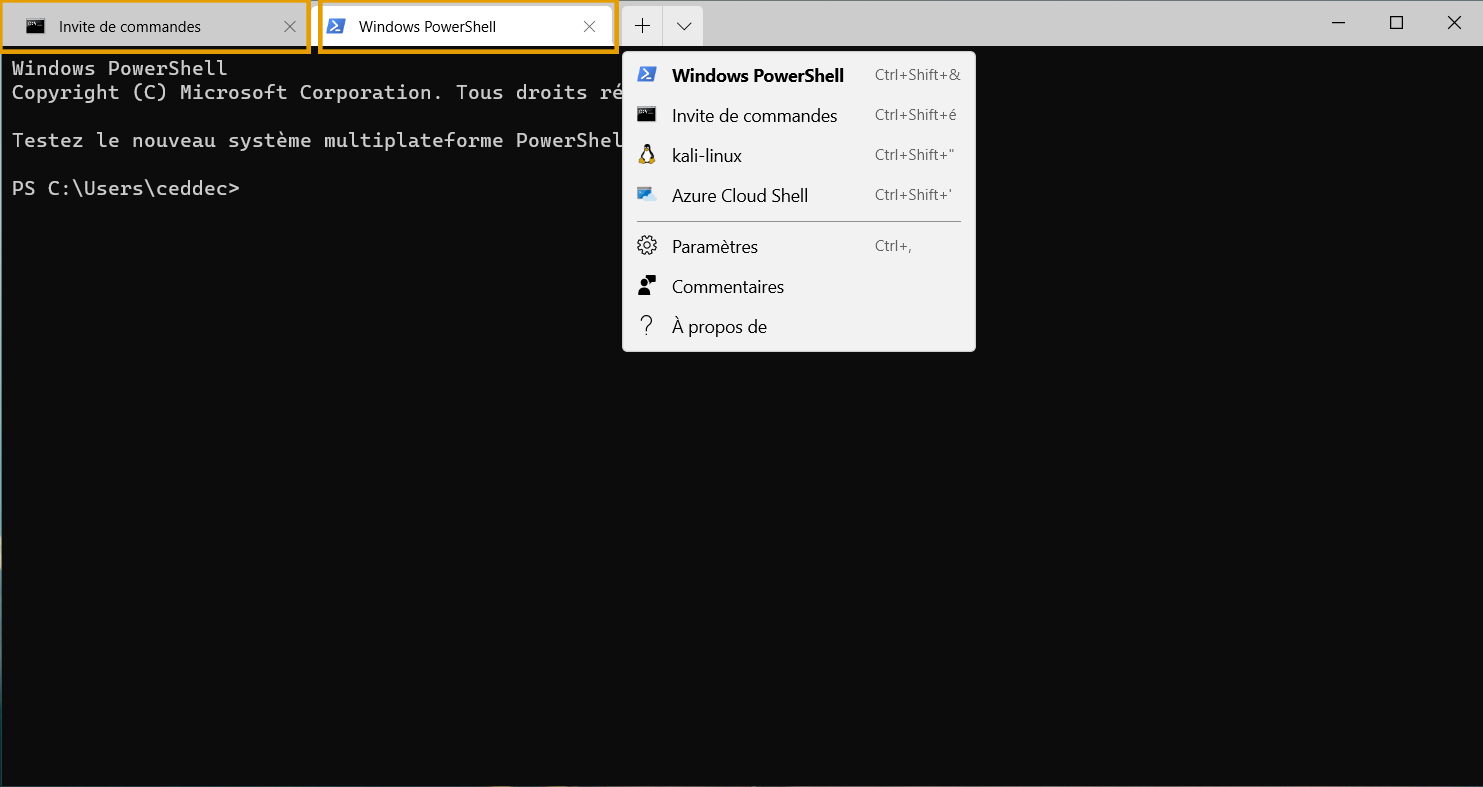The image size is (1483, 787).
Task: Close the Windows PowerShell tab
Action: [x=590, y=27]
